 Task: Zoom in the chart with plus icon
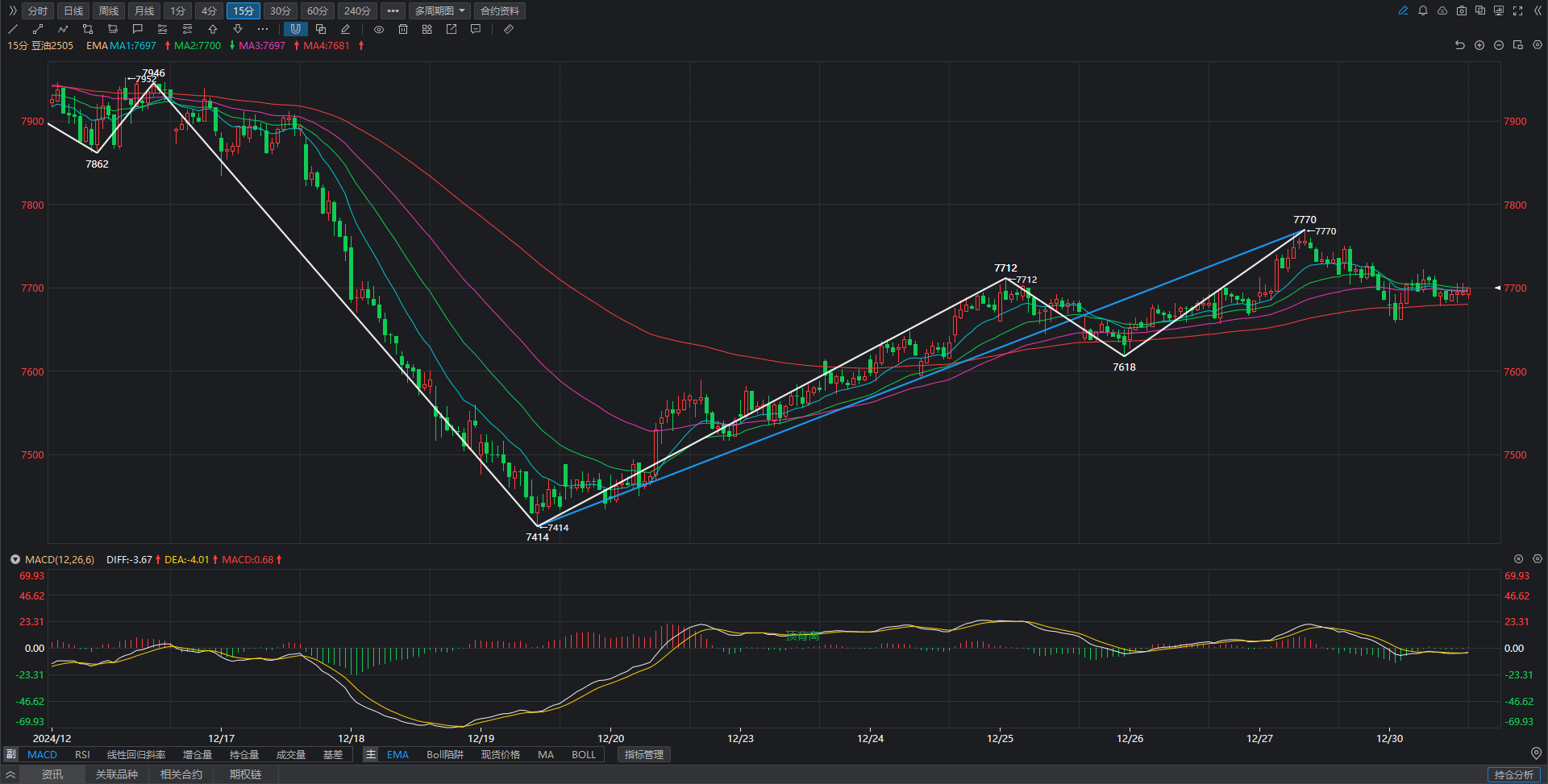1479,45
